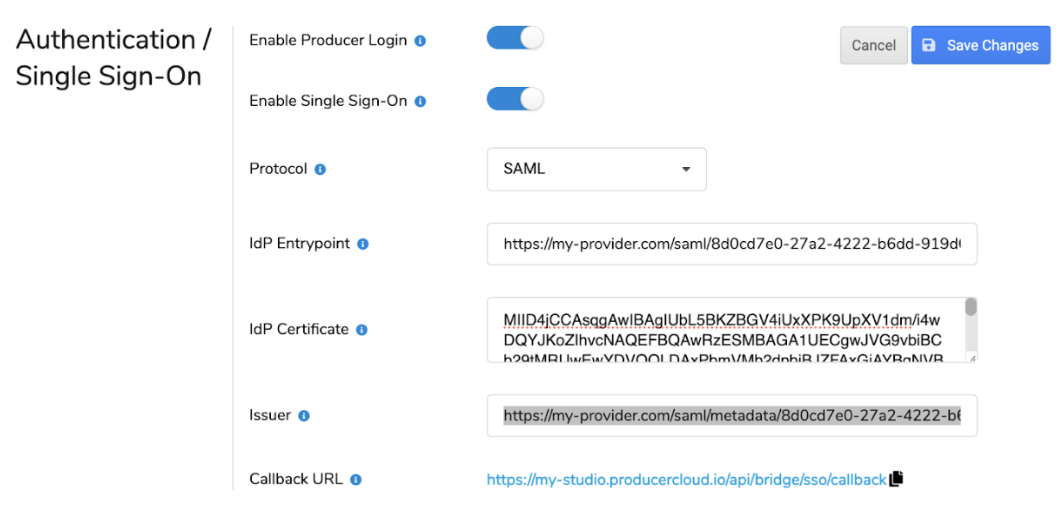Viewport: 1059px width, 525px height.
Task: Click the Cancel button
Action: (x=874, y=45)
